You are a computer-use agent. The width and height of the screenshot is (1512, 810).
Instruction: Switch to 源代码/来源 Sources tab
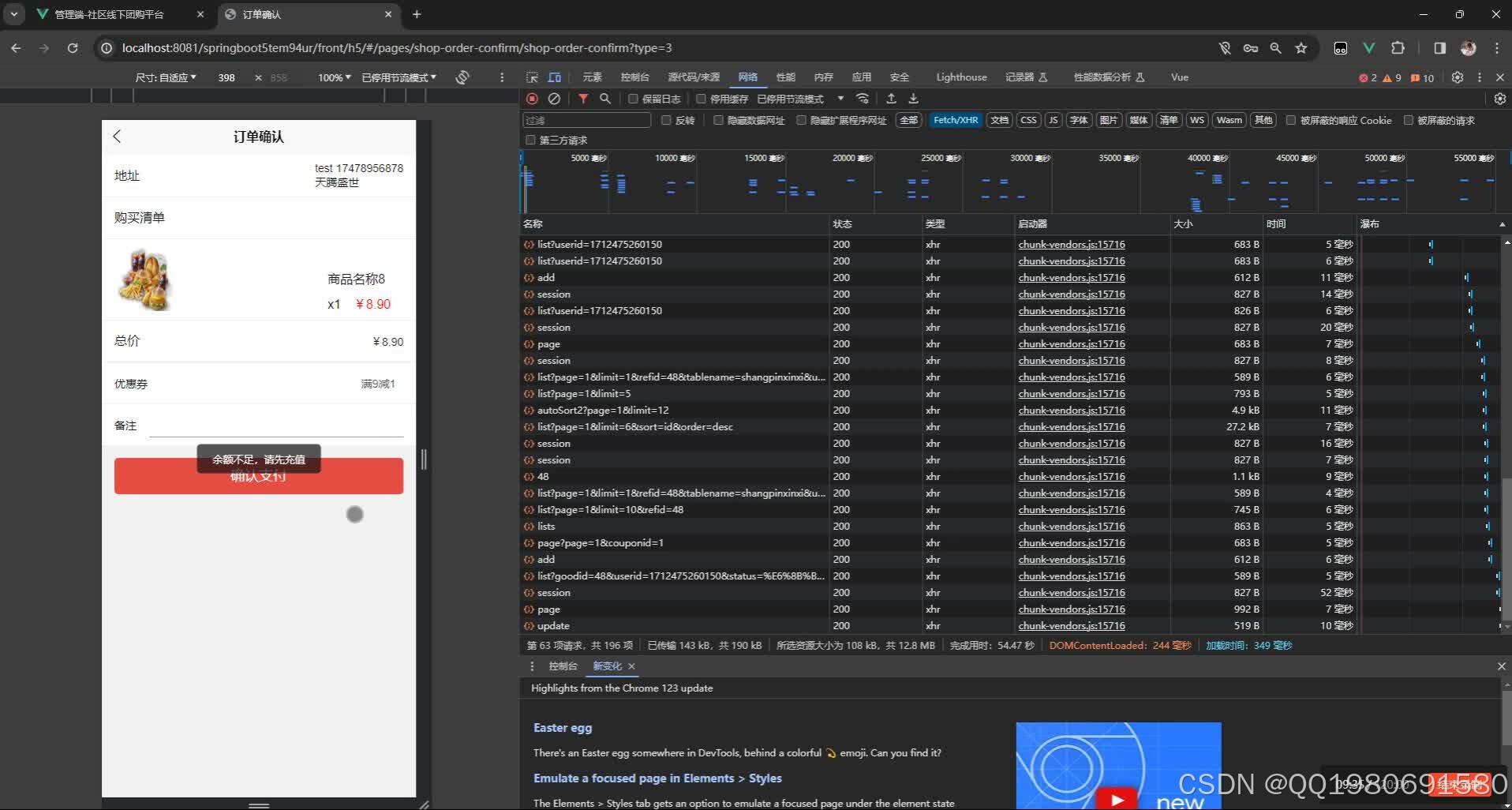click(694, 77)
